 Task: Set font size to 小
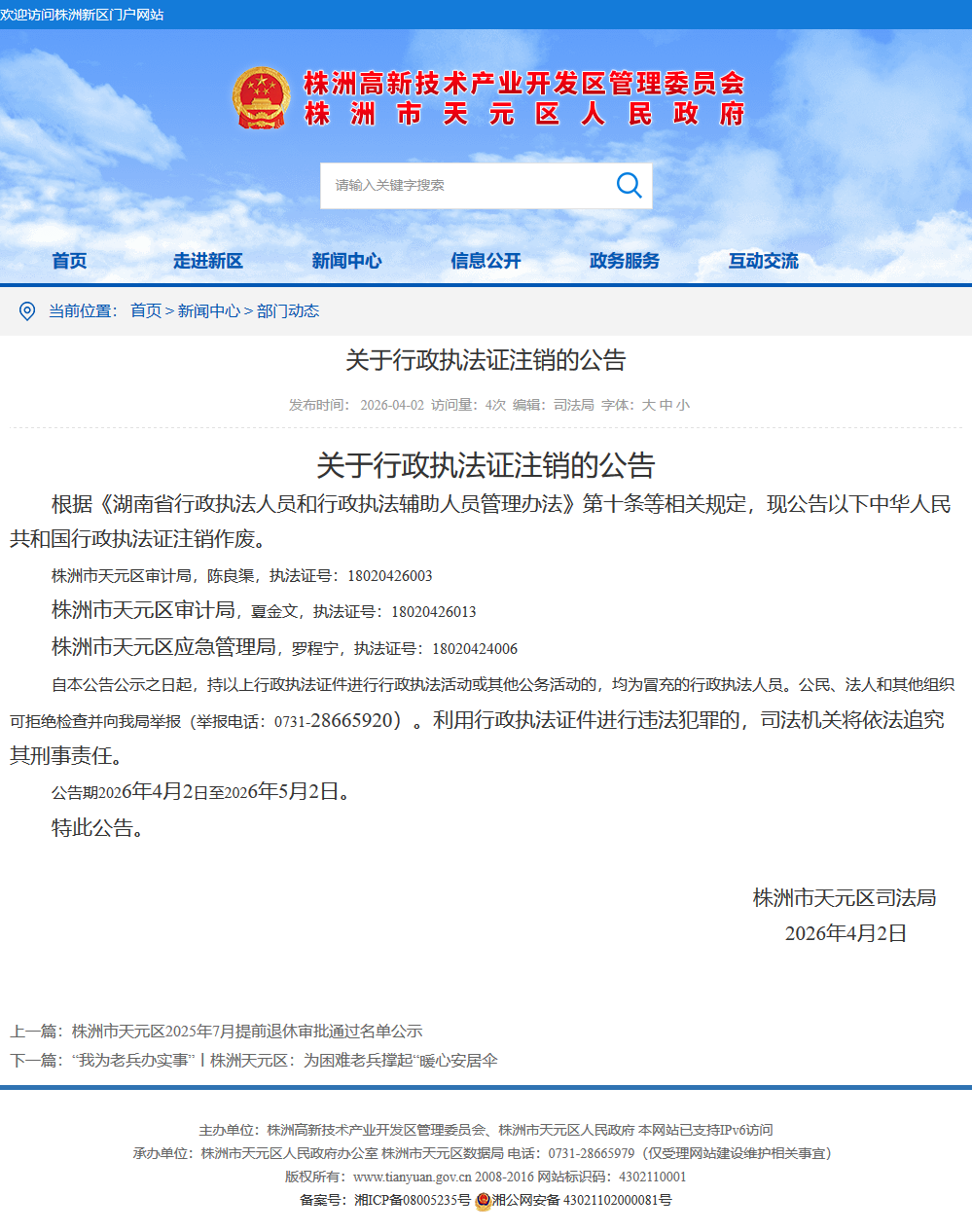tap(682, 405)
